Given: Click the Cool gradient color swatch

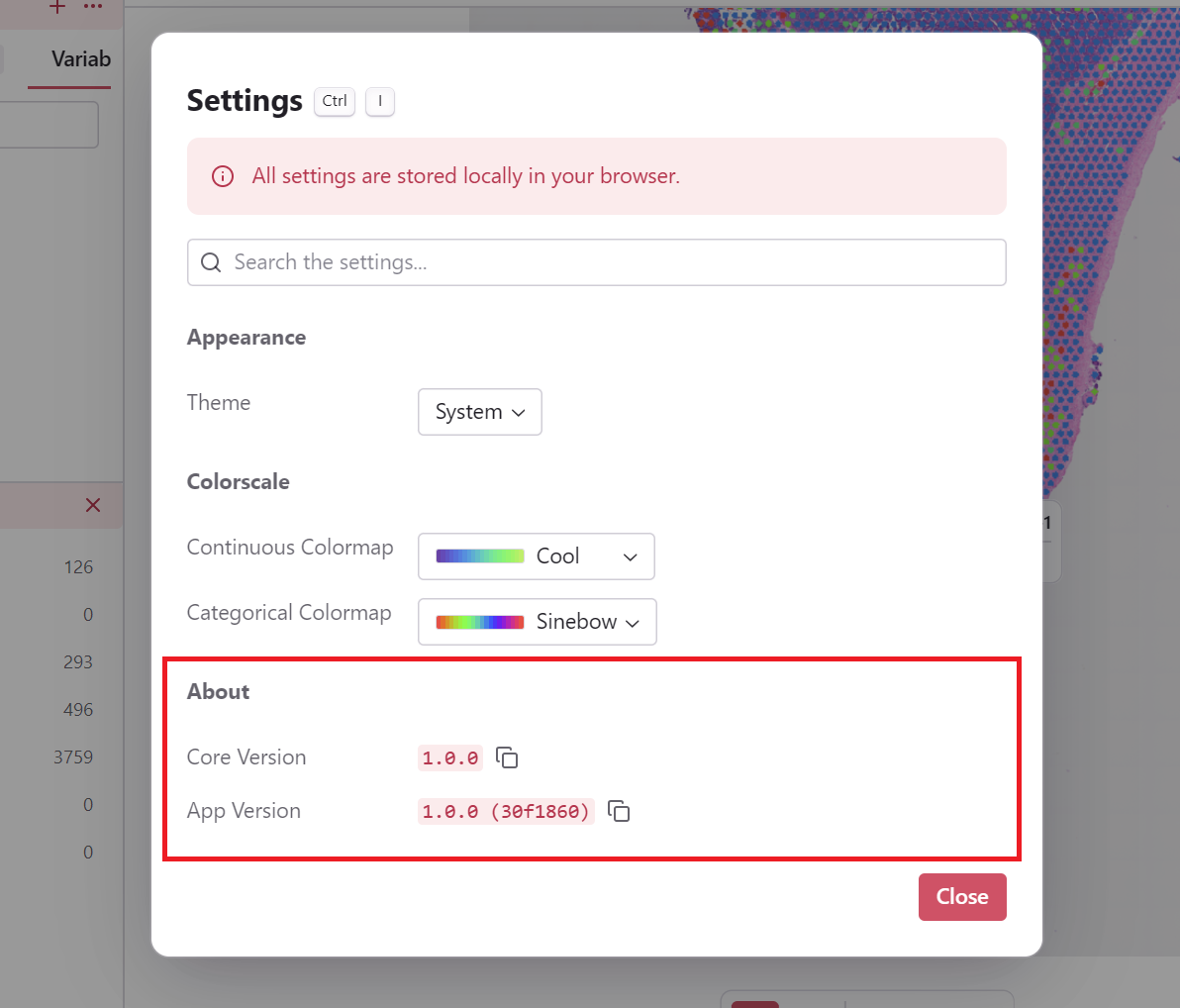Looking at the screenshot, I should pyautogui.click(x=479, y=555).
